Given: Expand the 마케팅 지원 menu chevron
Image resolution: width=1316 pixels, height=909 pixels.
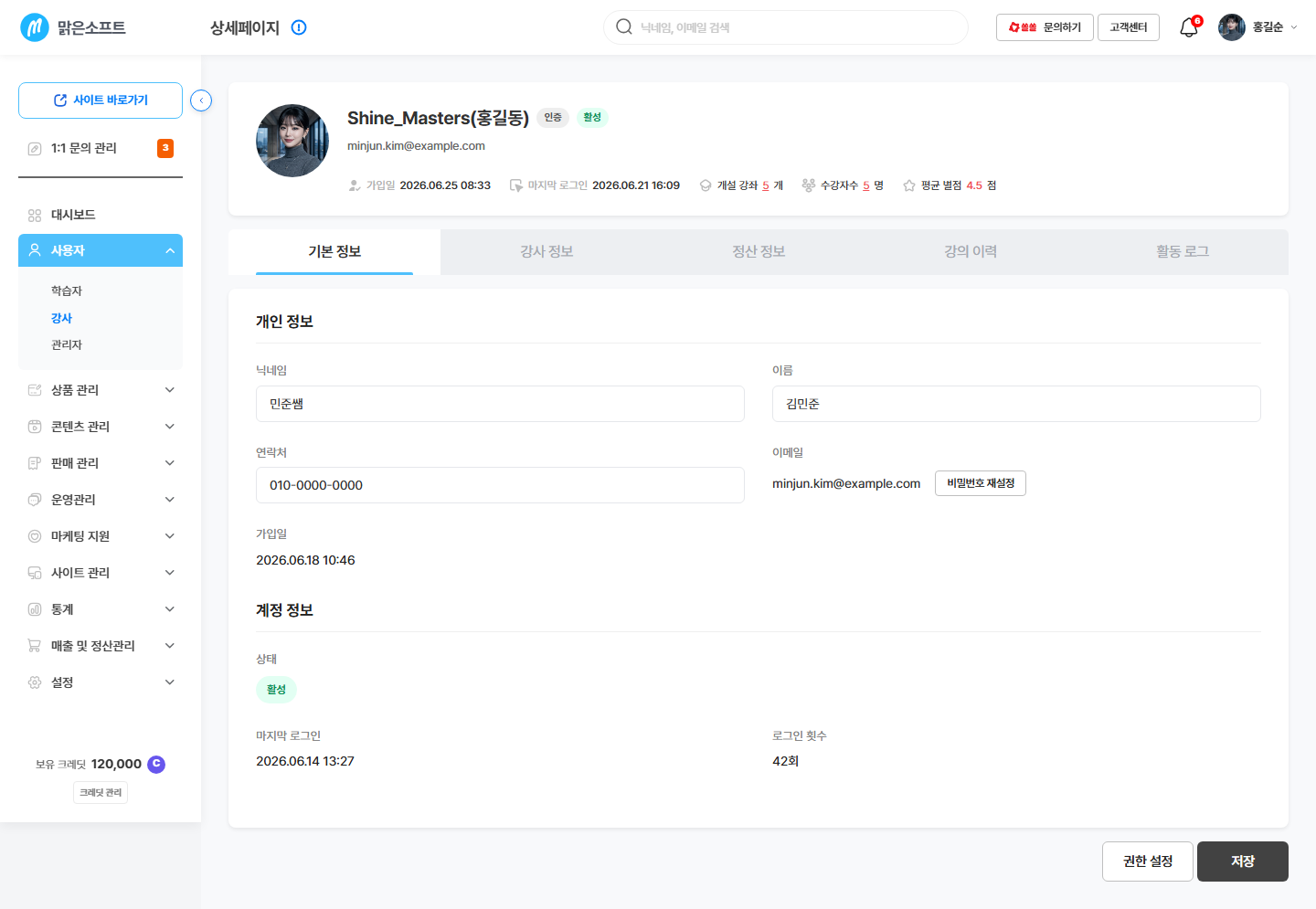Looking at the screenshot, I should coord(170,536).
